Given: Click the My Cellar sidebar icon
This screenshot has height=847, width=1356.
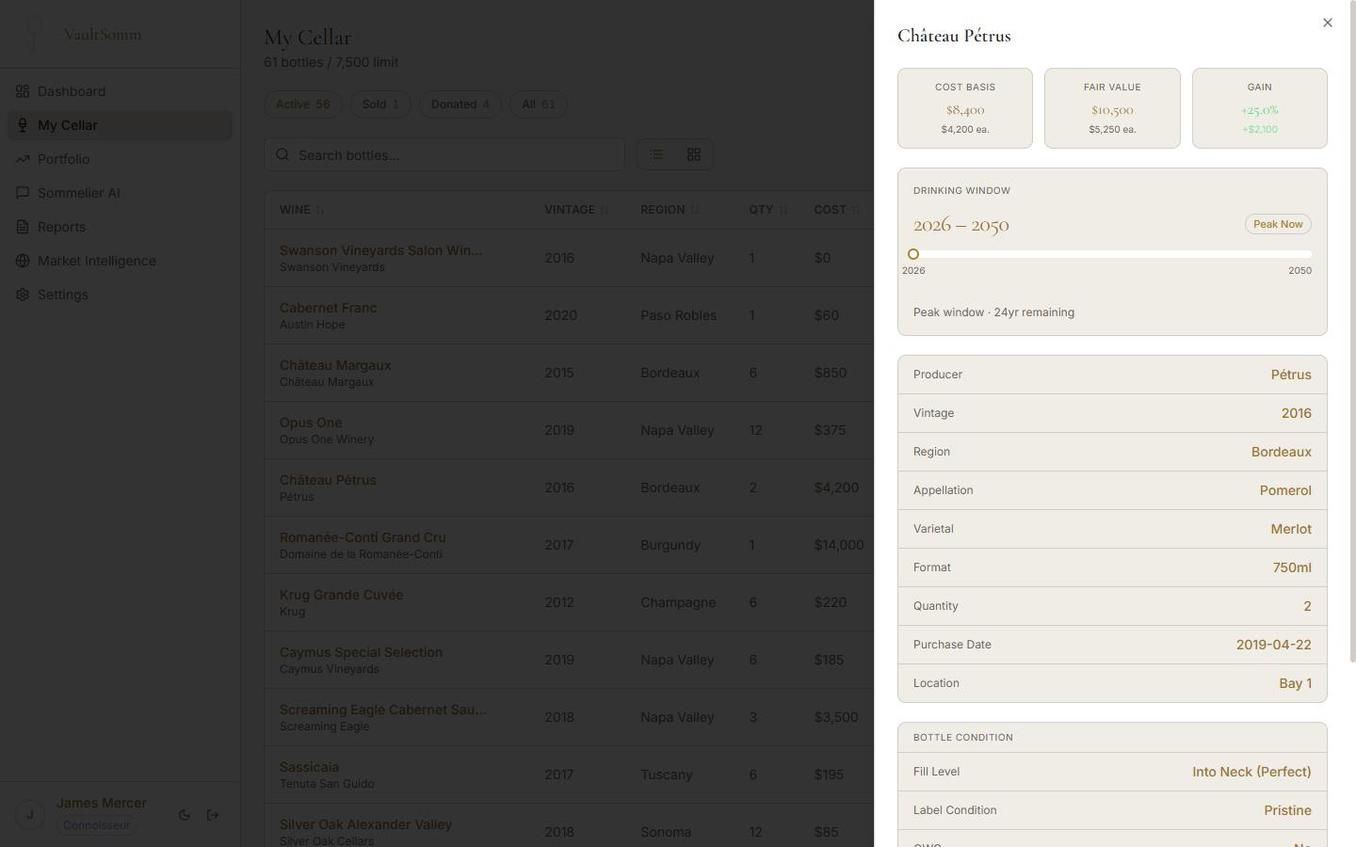Looking at the screenshot, I should [22, 125].
